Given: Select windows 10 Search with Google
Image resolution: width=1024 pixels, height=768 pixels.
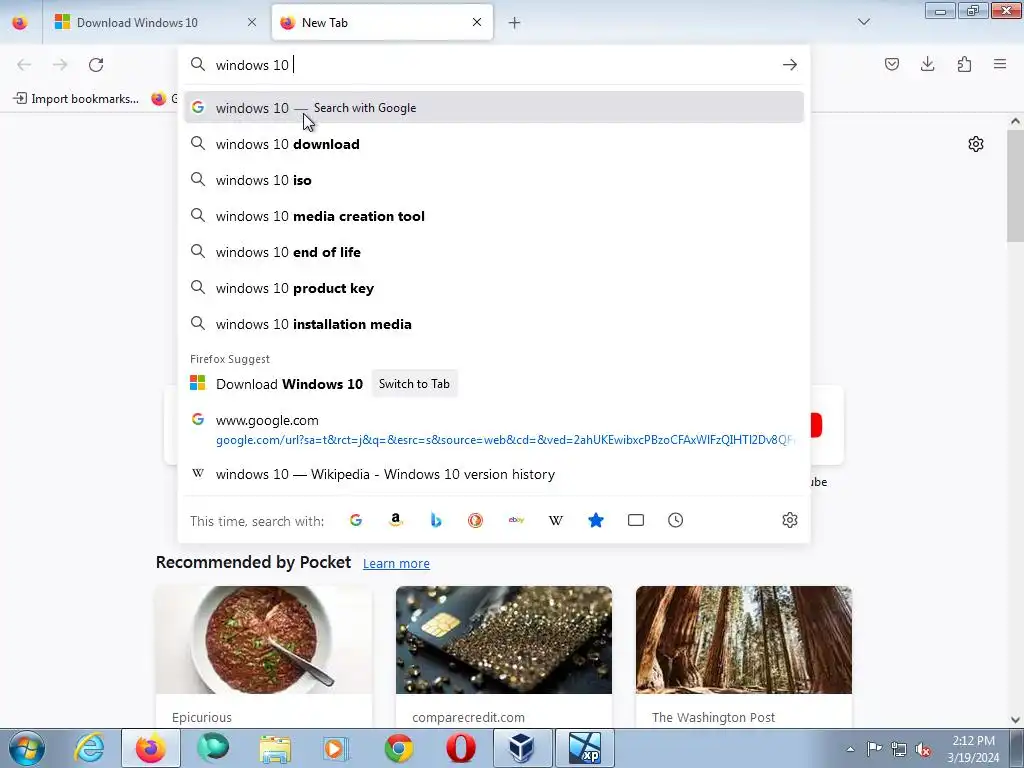Looking at the screenshot, I should tap(494, 108).
